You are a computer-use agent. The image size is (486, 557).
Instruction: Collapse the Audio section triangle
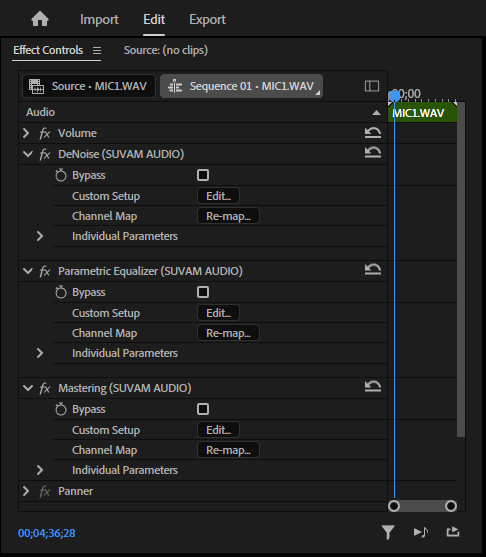click(x=376, y=113)
